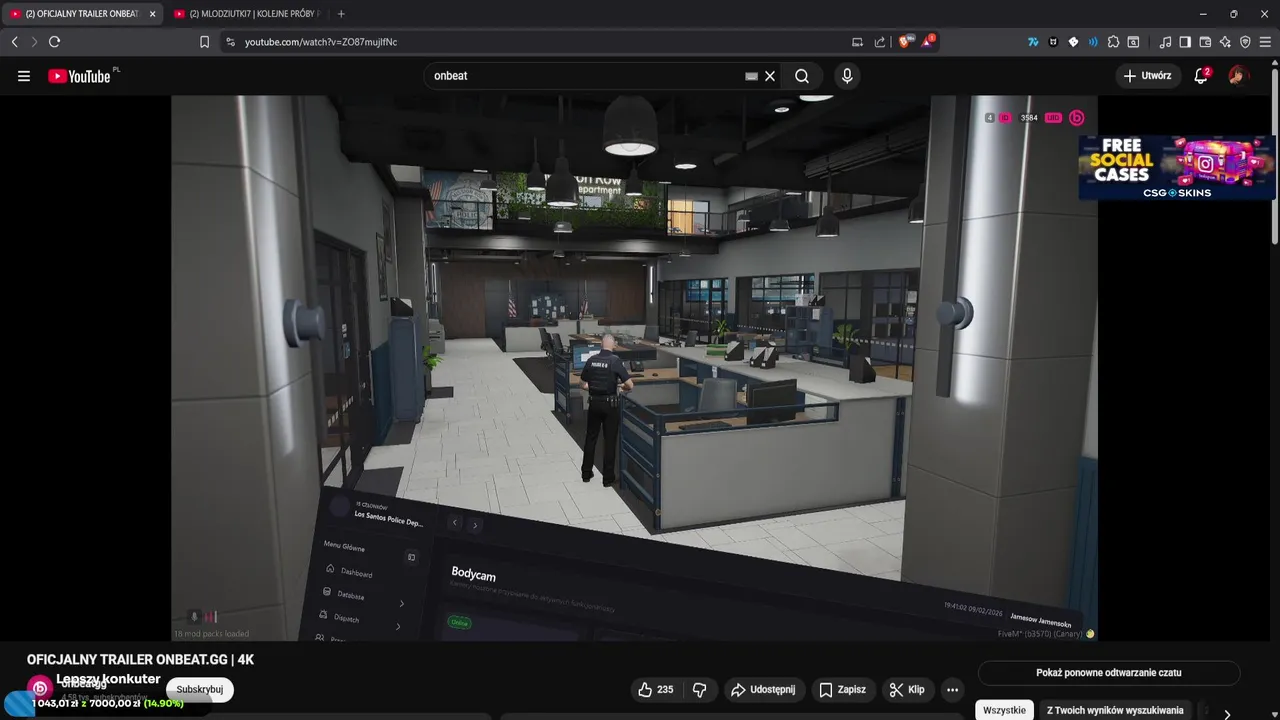
Task: Close the OFICJALNY TRAILER tab
Action: pyautogui.click(x=152, y=14)
